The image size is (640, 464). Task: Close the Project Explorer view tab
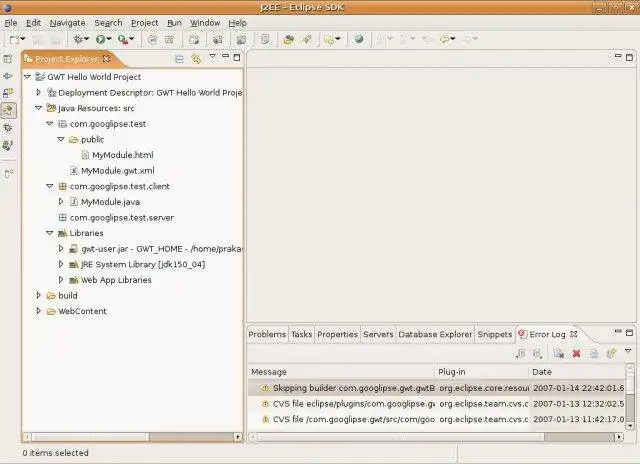pos(107,59)
